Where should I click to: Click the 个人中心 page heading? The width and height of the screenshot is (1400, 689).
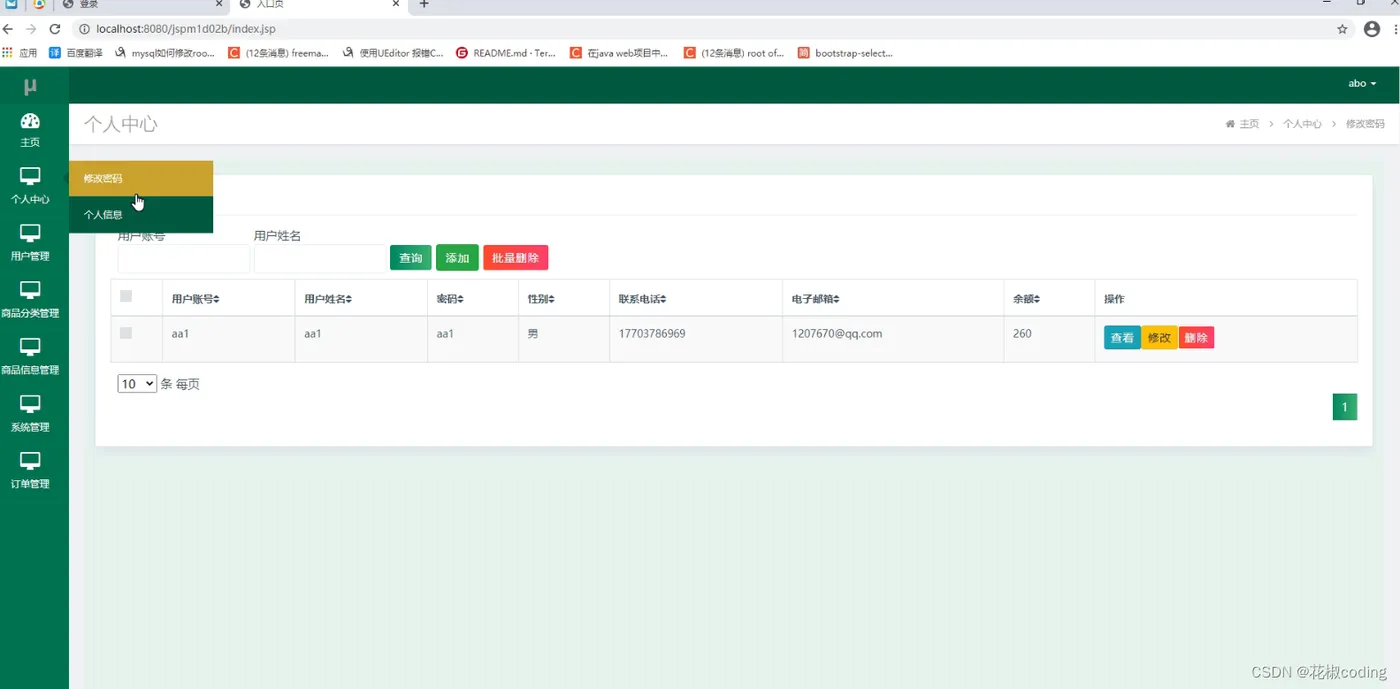click(121, 124)
